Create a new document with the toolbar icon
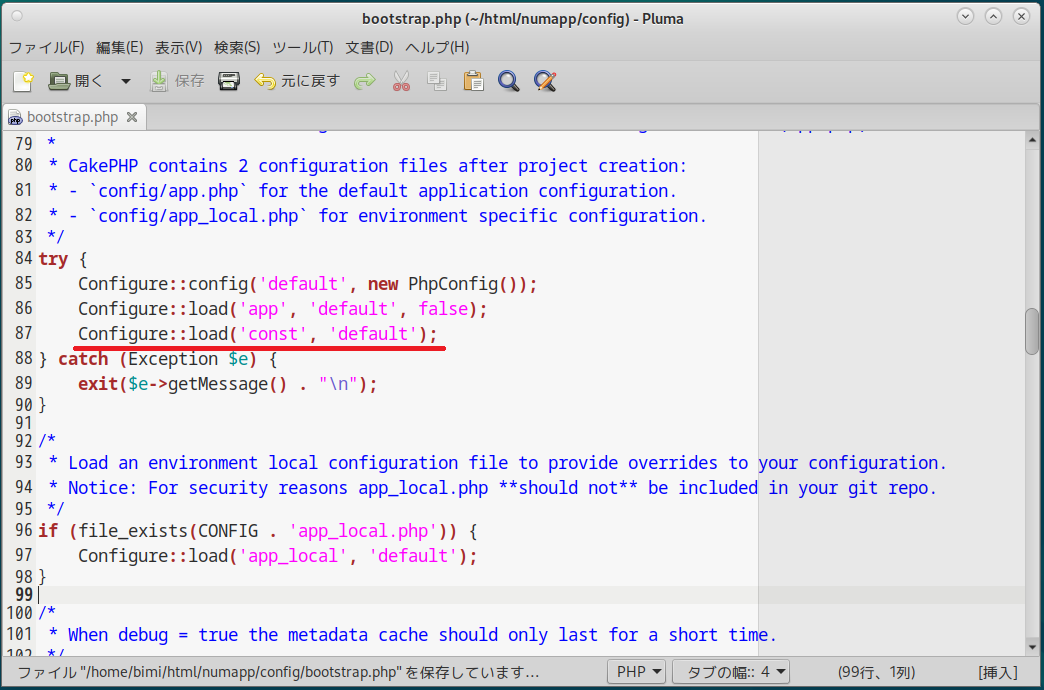The width and height of the screenshot is (1044, 690). pos(23,81)
